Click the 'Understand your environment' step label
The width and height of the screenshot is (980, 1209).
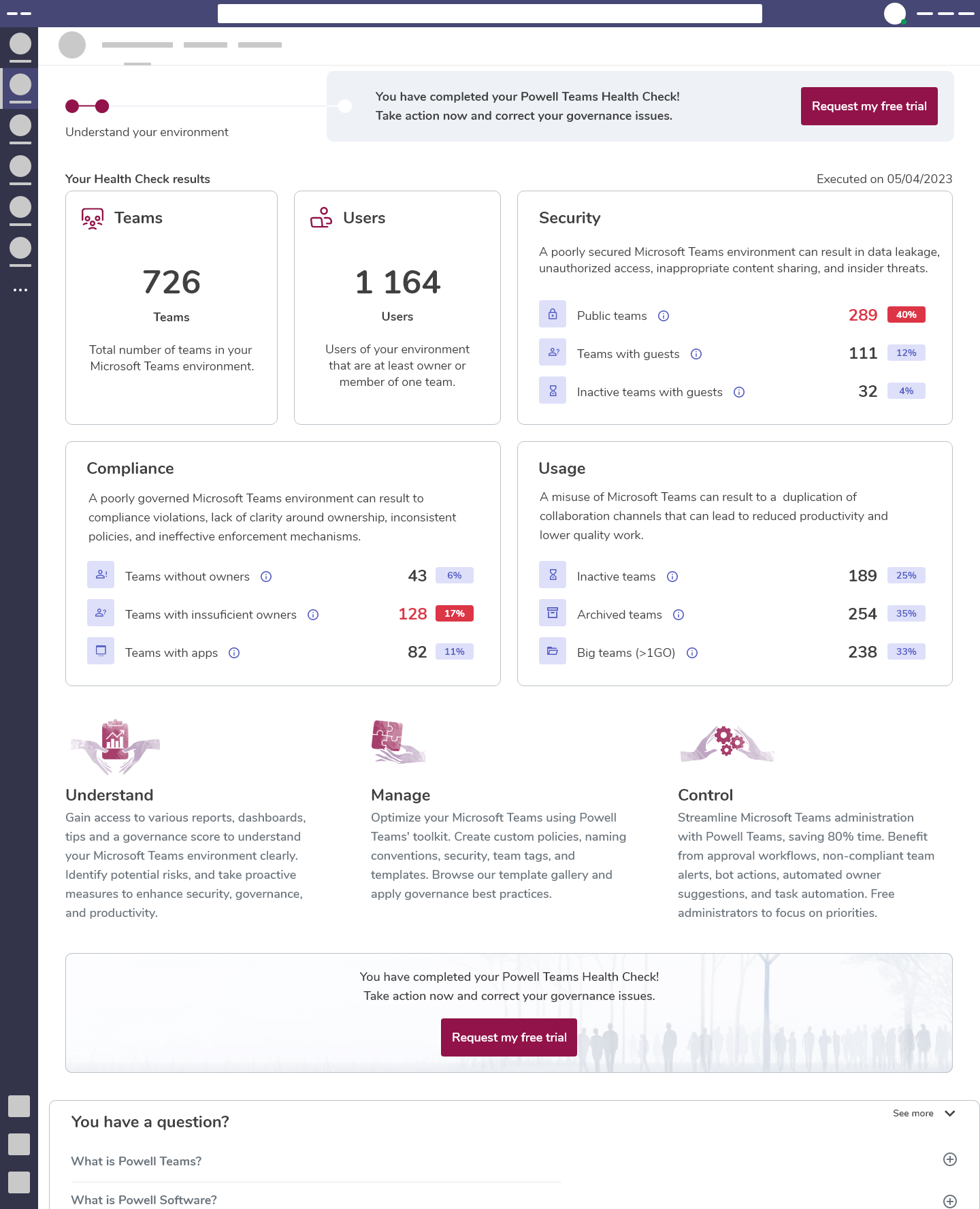click(x=147, y=132)
